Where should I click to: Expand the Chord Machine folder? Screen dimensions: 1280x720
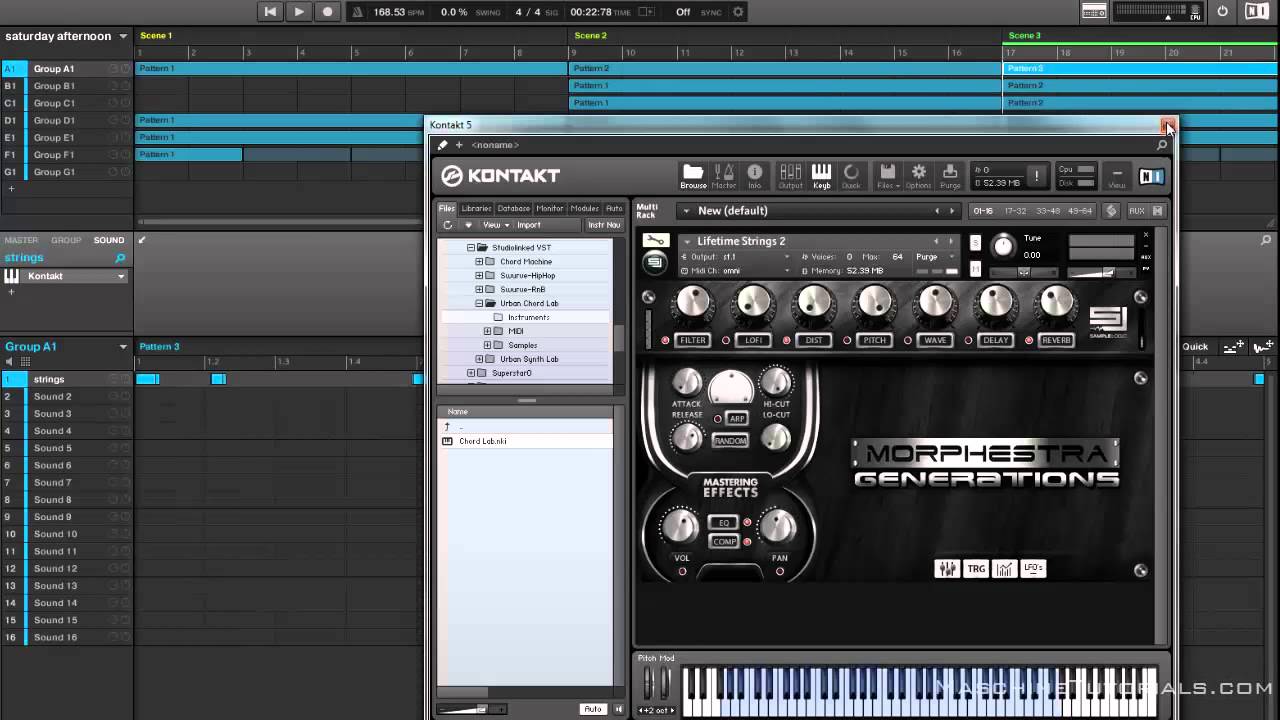(479, 261)
